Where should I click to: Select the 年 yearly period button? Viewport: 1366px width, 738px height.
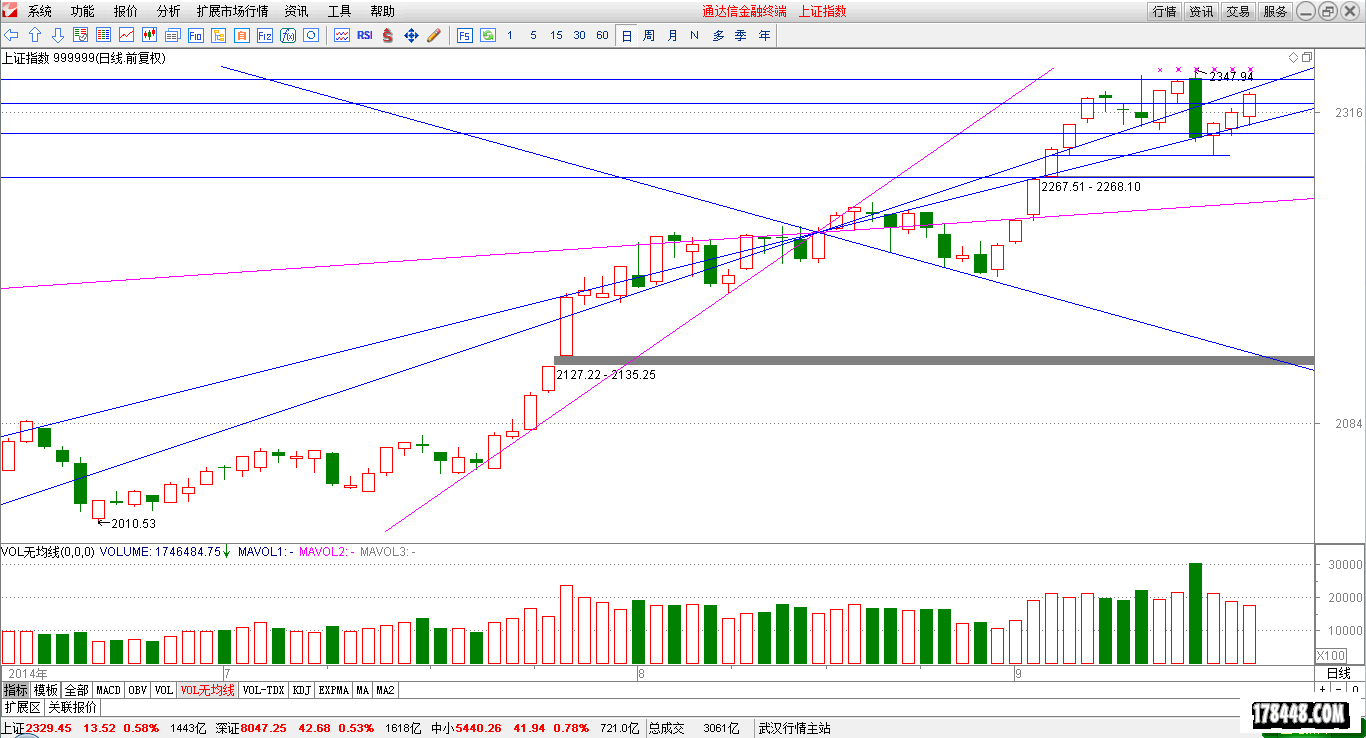point(764,35)
